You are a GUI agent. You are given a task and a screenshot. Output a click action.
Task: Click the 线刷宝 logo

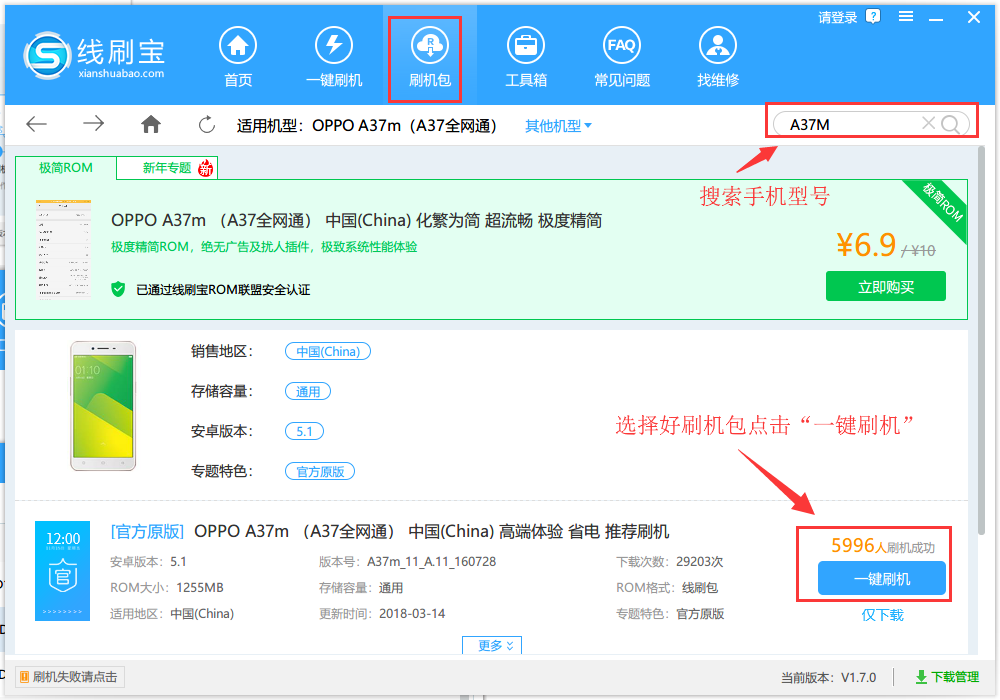pos(95,56)
